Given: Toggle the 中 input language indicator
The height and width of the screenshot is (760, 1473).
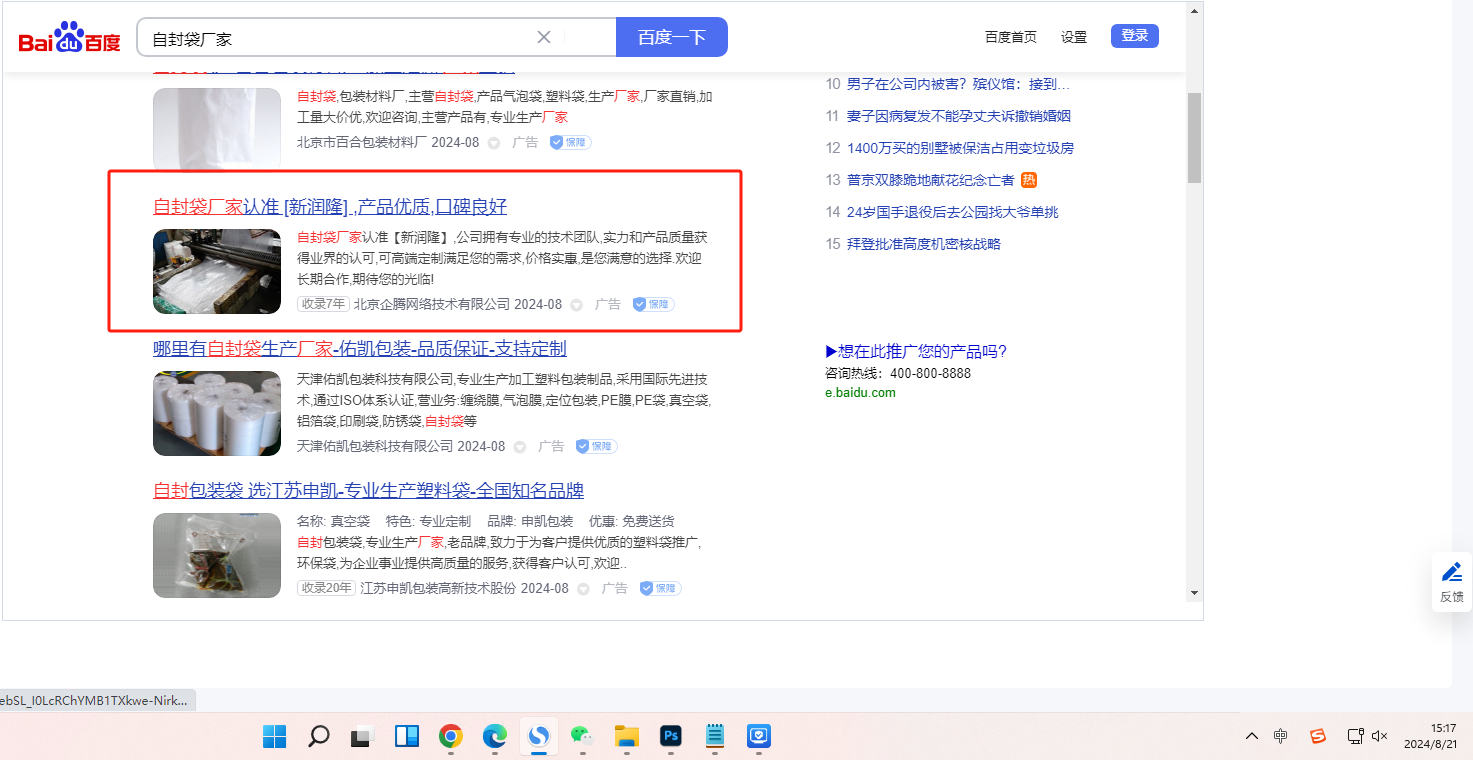Looking at the screenshot, I should point(1281,736).
